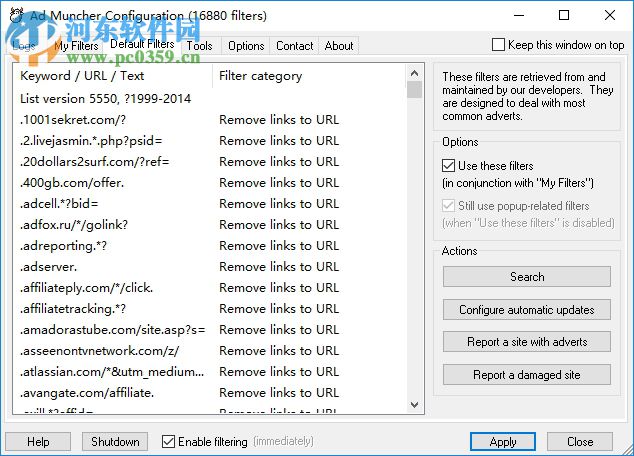Select the .adcell.*?bid= filter row
Viewport: 634px width, 456px height.
coord(209,204)
